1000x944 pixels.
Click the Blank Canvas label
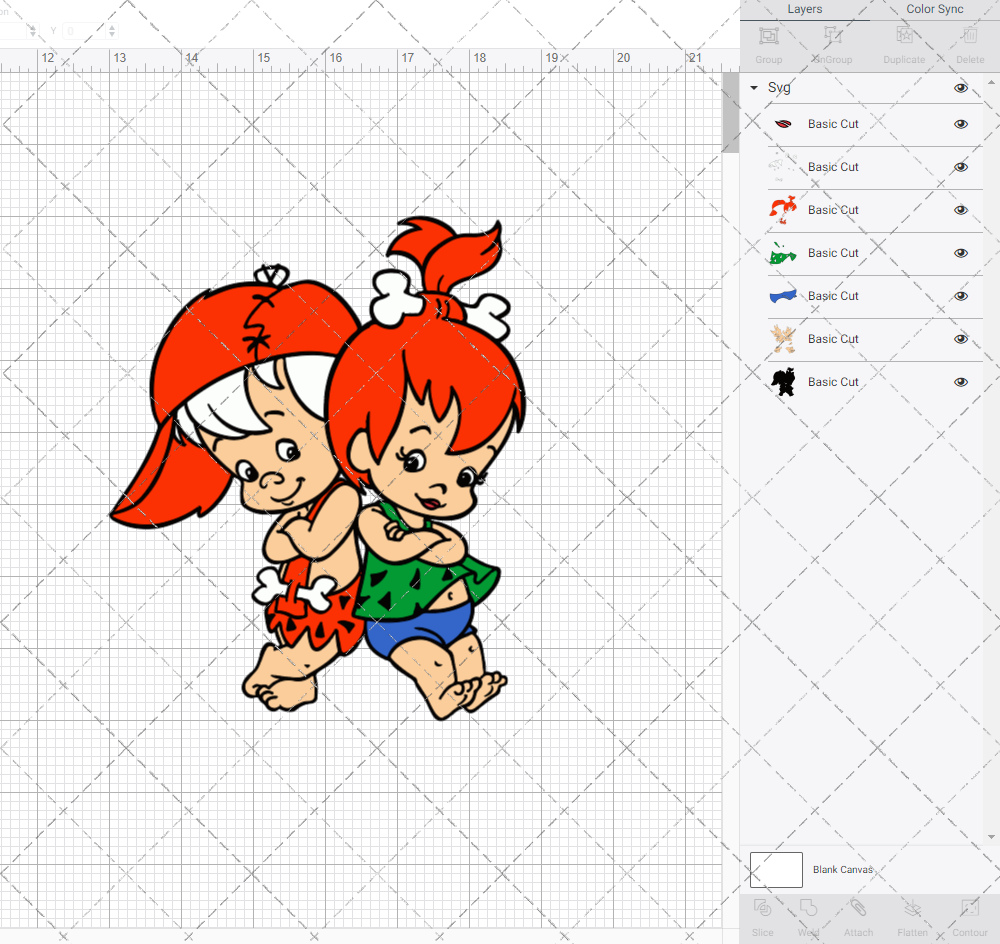coord(842,869)
